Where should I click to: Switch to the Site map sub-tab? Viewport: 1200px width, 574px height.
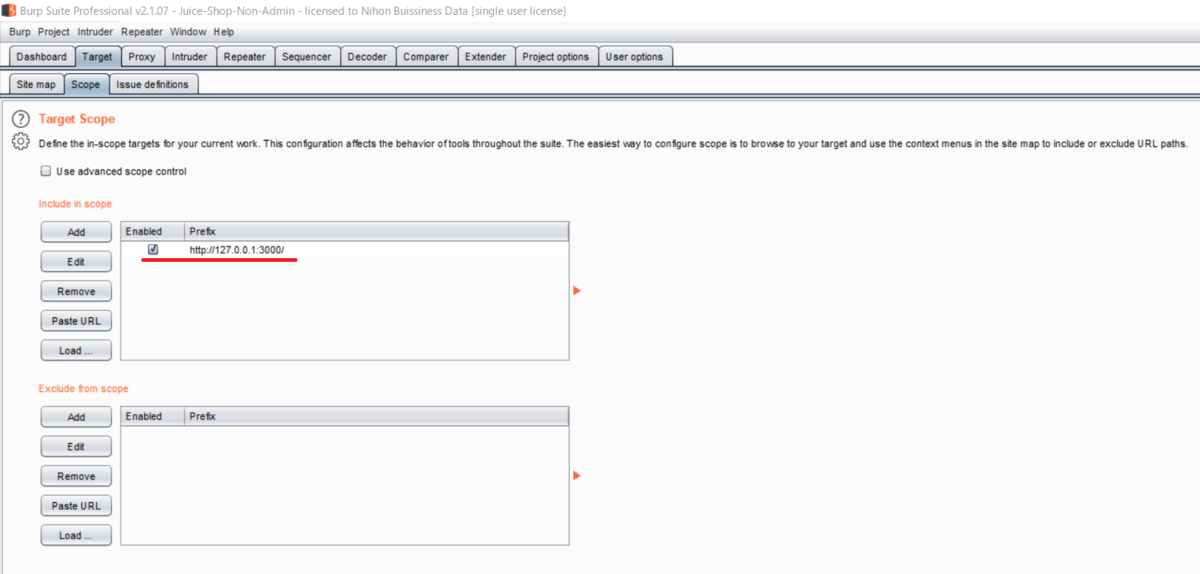(36, 85)
